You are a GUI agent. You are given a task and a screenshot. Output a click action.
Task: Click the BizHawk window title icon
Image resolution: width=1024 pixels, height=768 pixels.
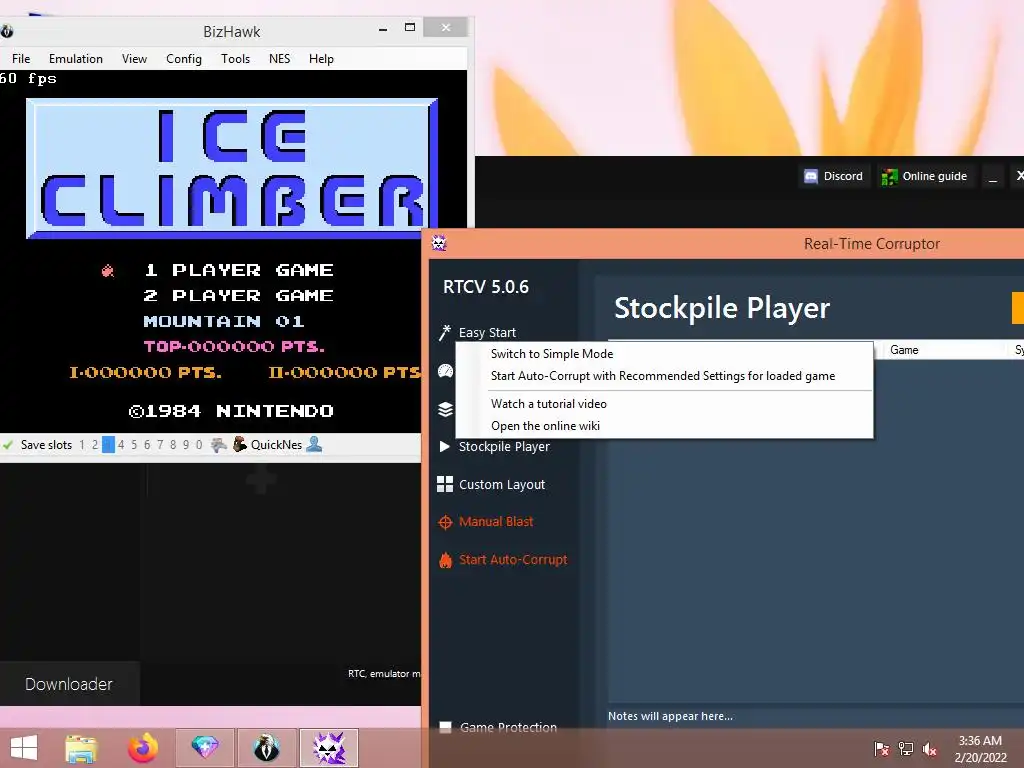7,31
